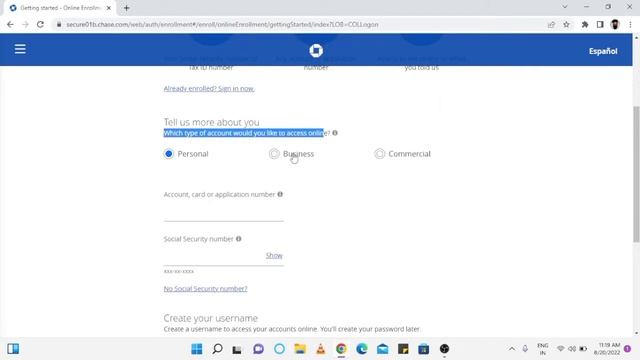Open a new browser tab
640x360 pixels.
(x=127, y=8)
